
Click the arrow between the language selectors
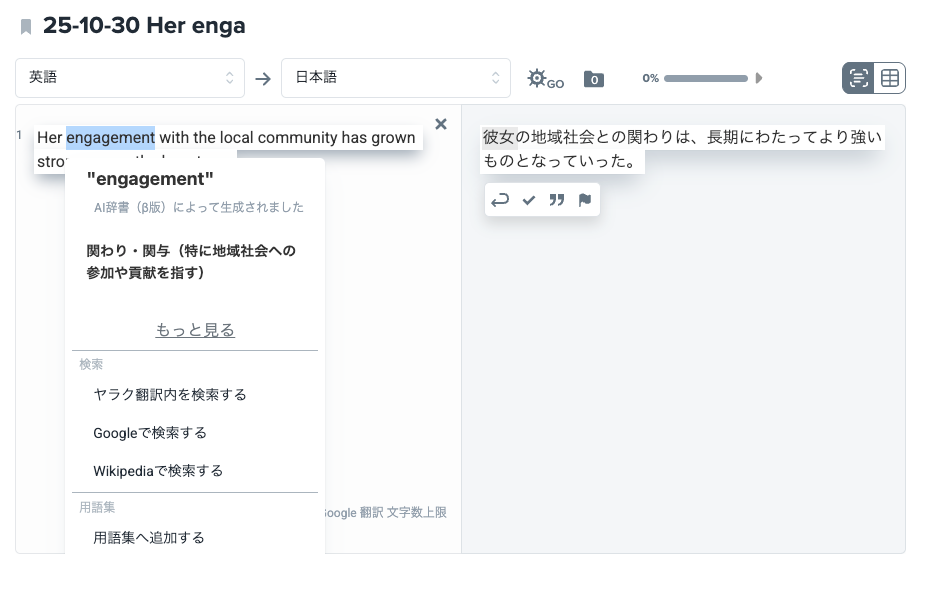click(x=263, y=79)
